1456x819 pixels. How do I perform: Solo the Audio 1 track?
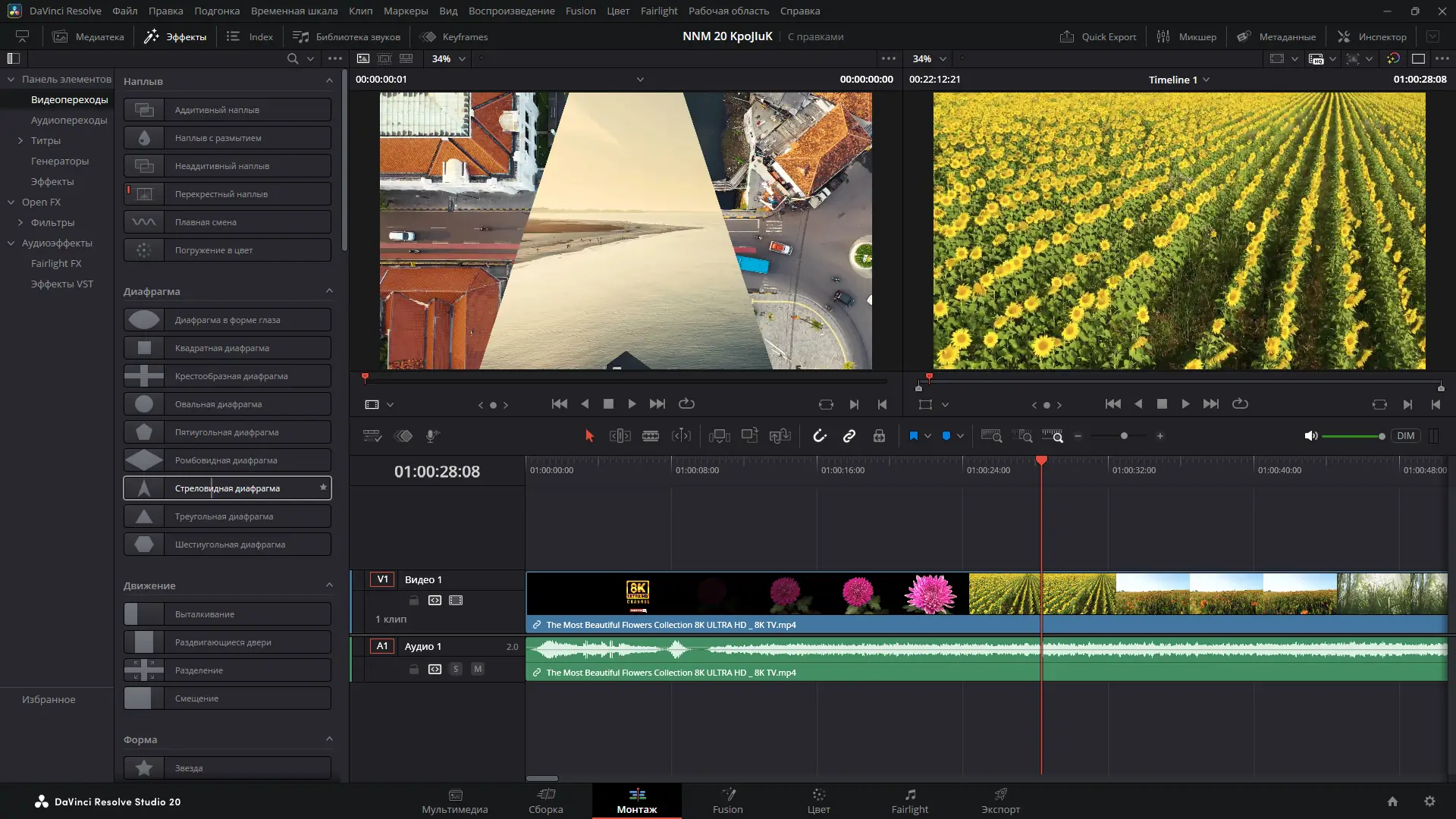(456, 669)
